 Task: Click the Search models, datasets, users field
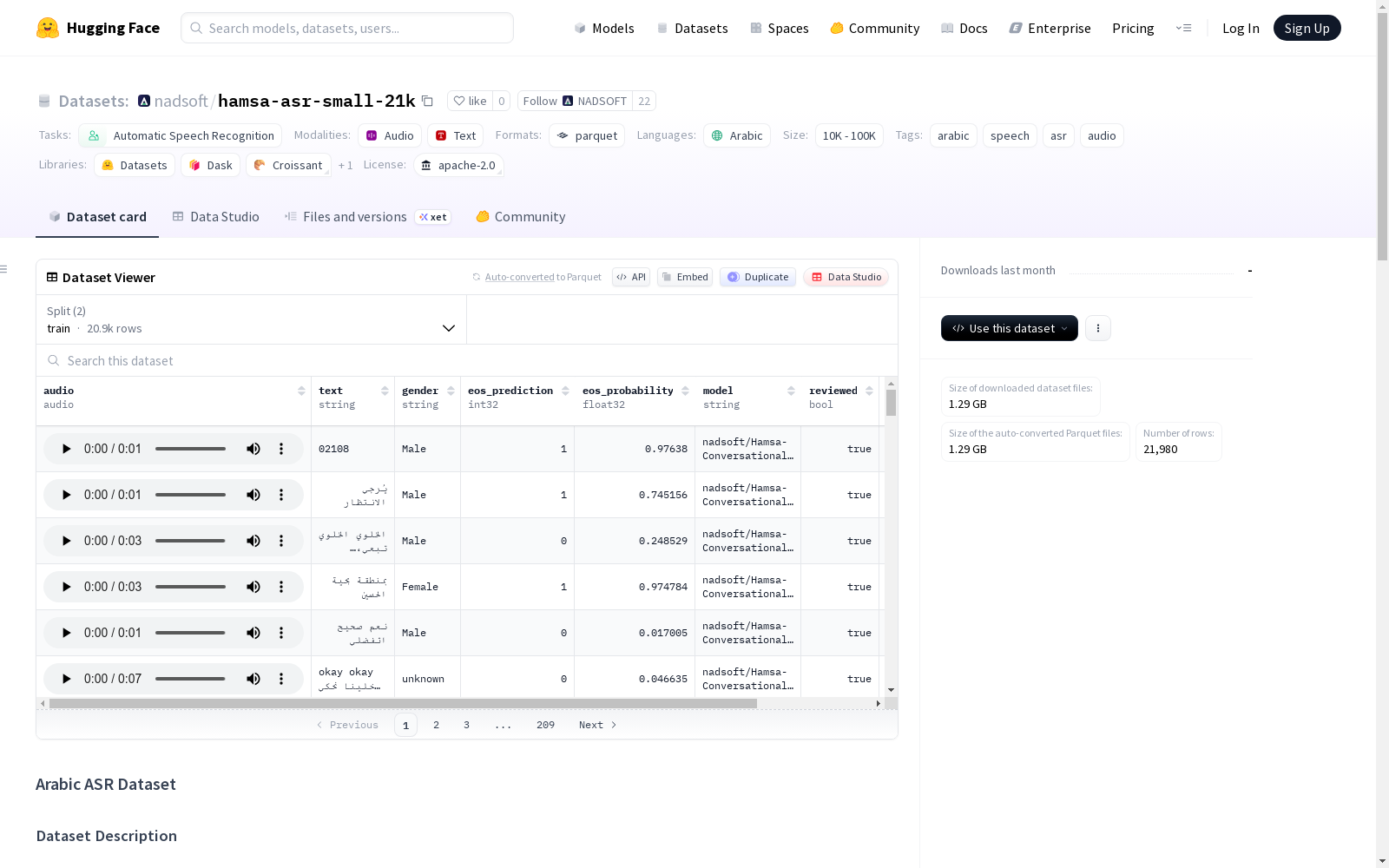[347, 28]
